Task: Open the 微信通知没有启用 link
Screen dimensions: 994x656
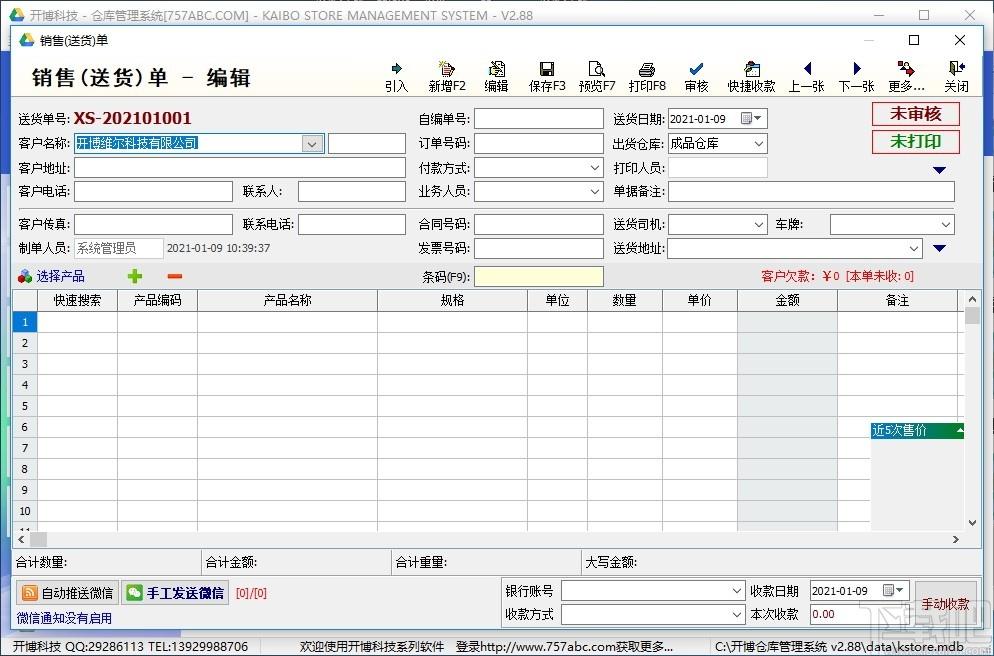Action: 64,618
